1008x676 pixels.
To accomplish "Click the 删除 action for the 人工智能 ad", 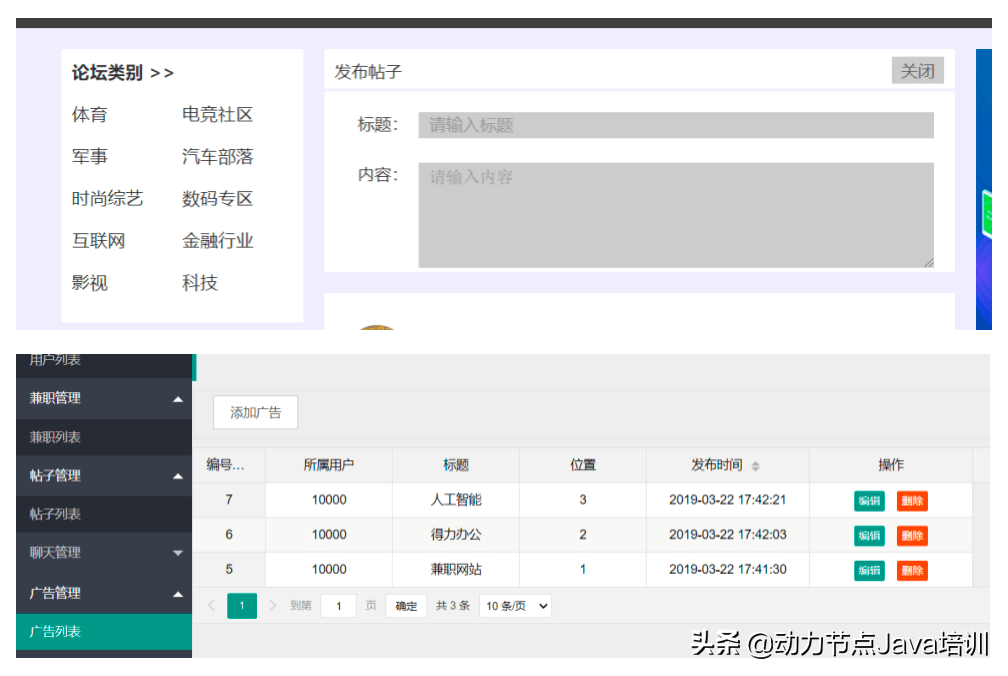I will click(x=911, y=500).
